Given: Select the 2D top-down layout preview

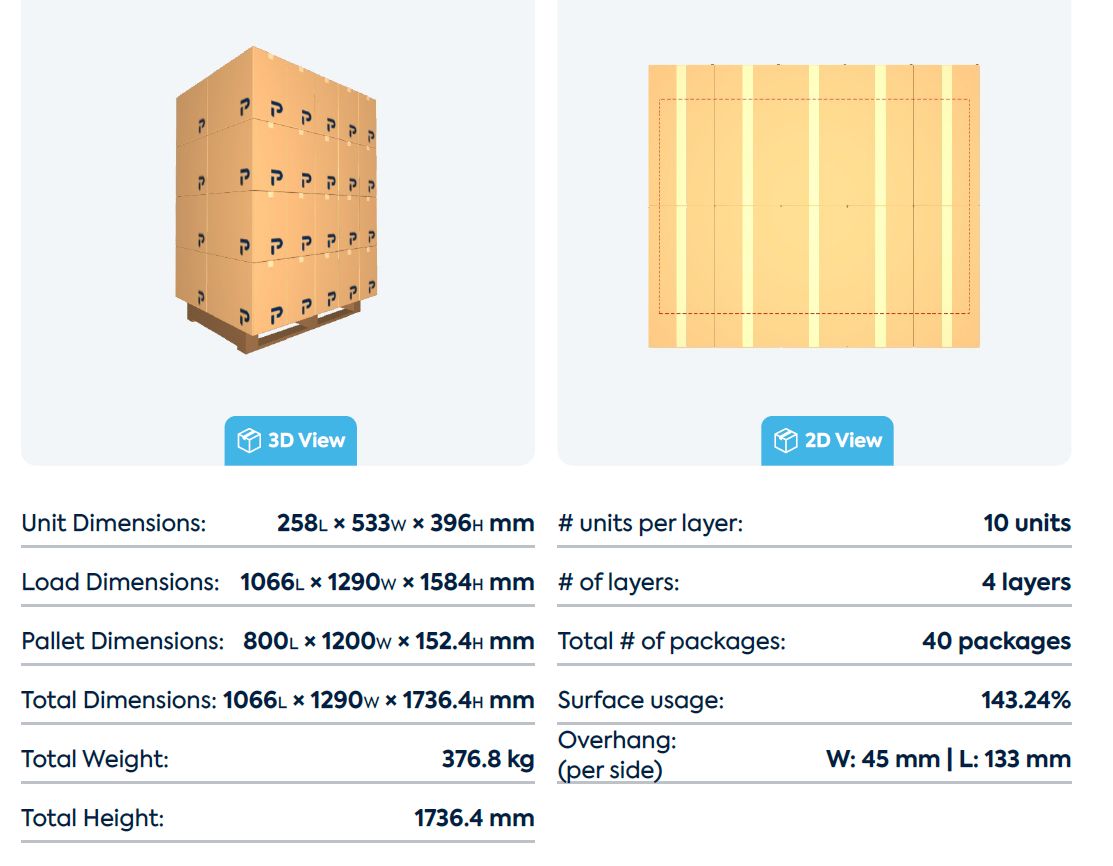Looking at the screenshot, I should pos(814,206).
